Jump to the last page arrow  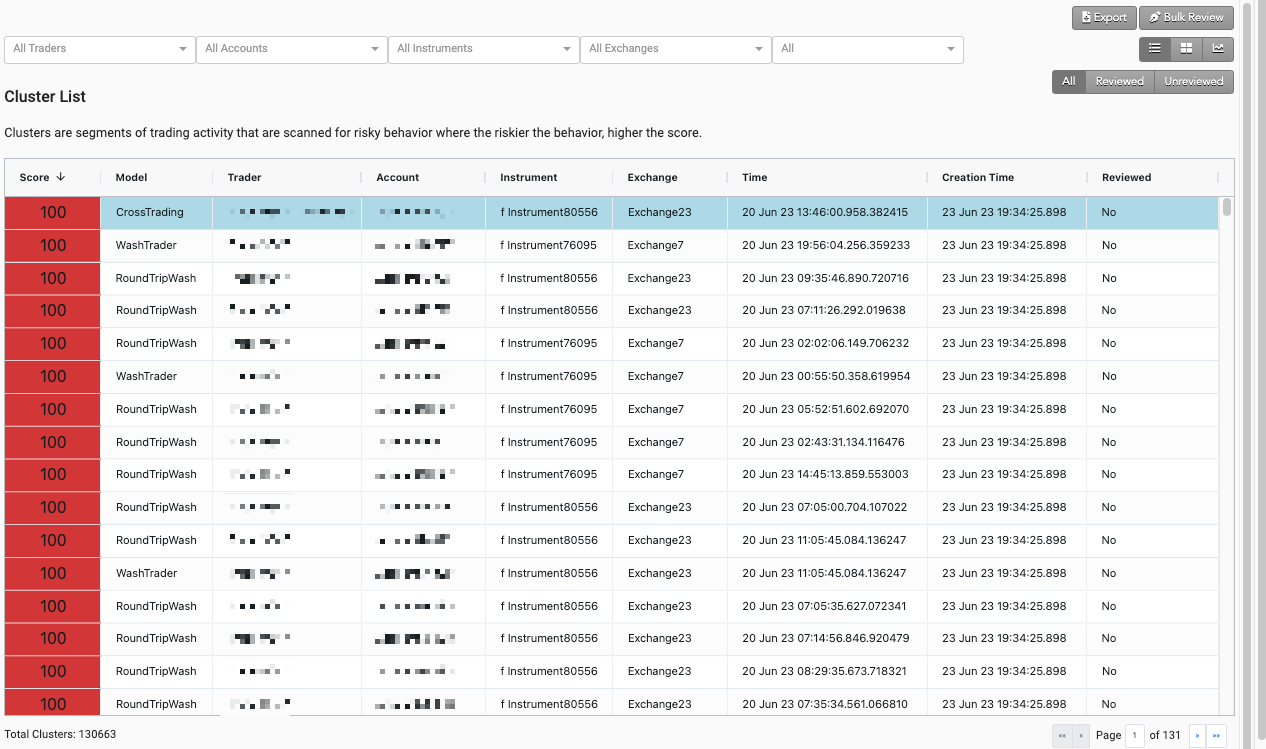(x=1217, y=736)
